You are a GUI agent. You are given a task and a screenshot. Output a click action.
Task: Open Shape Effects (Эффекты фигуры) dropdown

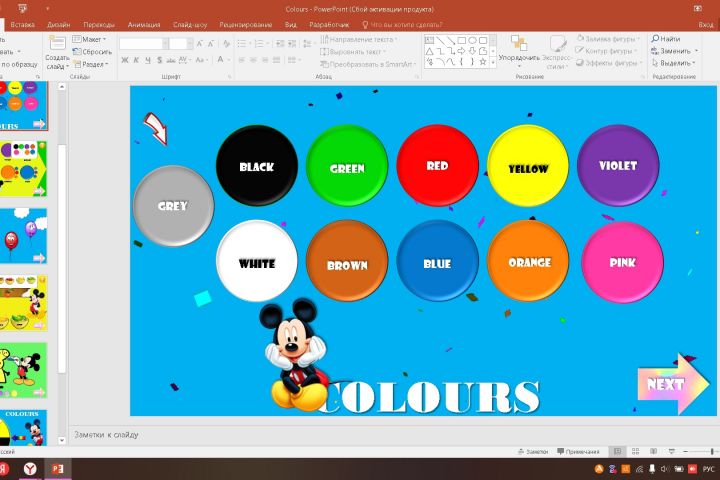pos(608,63)
